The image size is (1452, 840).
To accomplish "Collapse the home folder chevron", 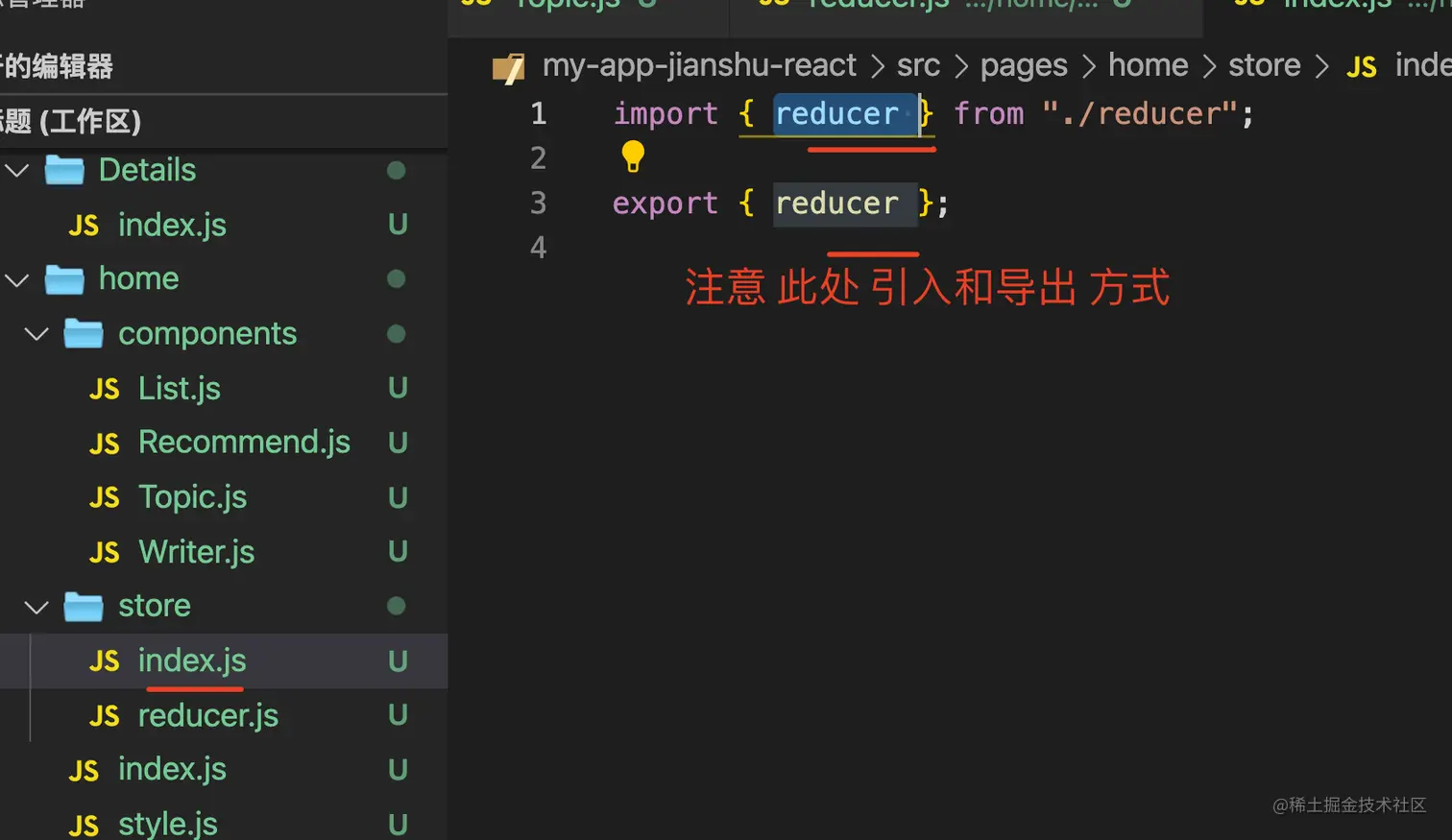I will 17,279.
